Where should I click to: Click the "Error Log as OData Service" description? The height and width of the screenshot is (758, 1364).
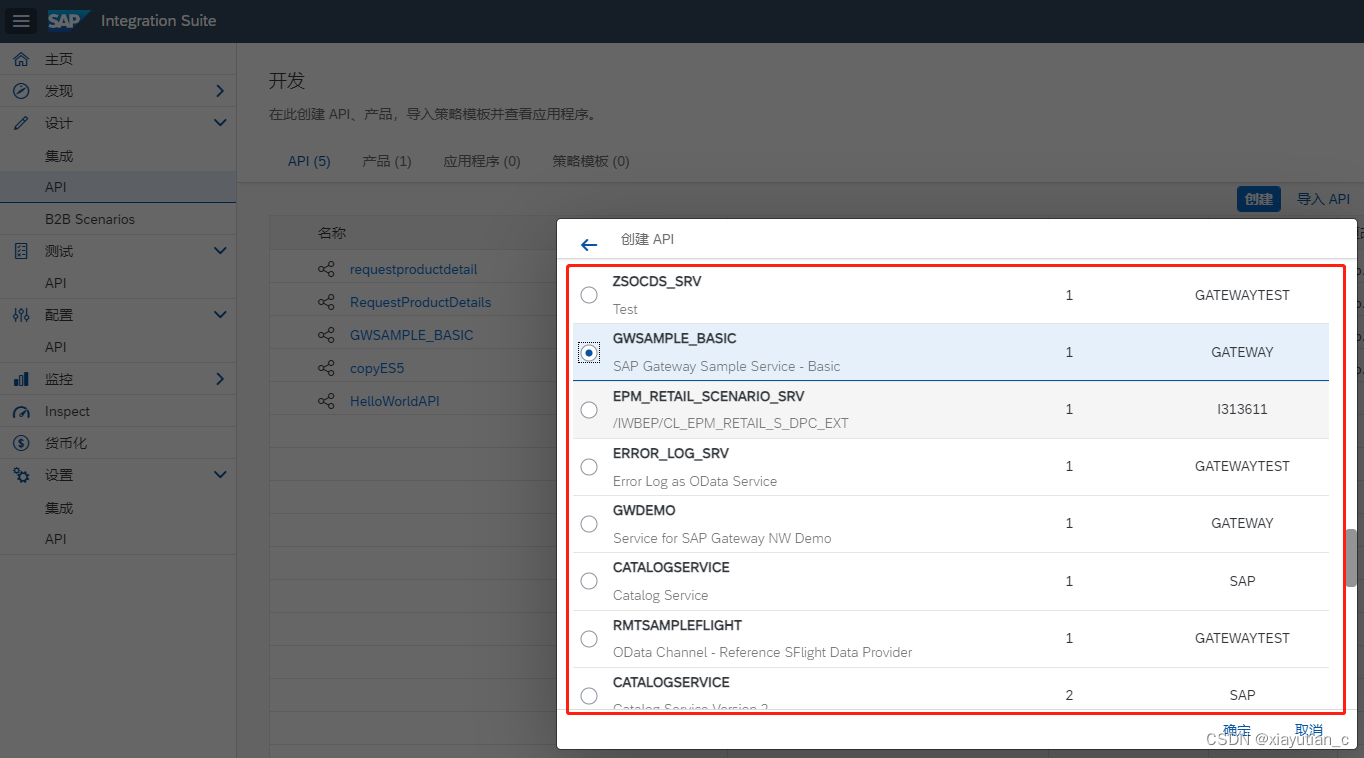click(x=695, y=481)
